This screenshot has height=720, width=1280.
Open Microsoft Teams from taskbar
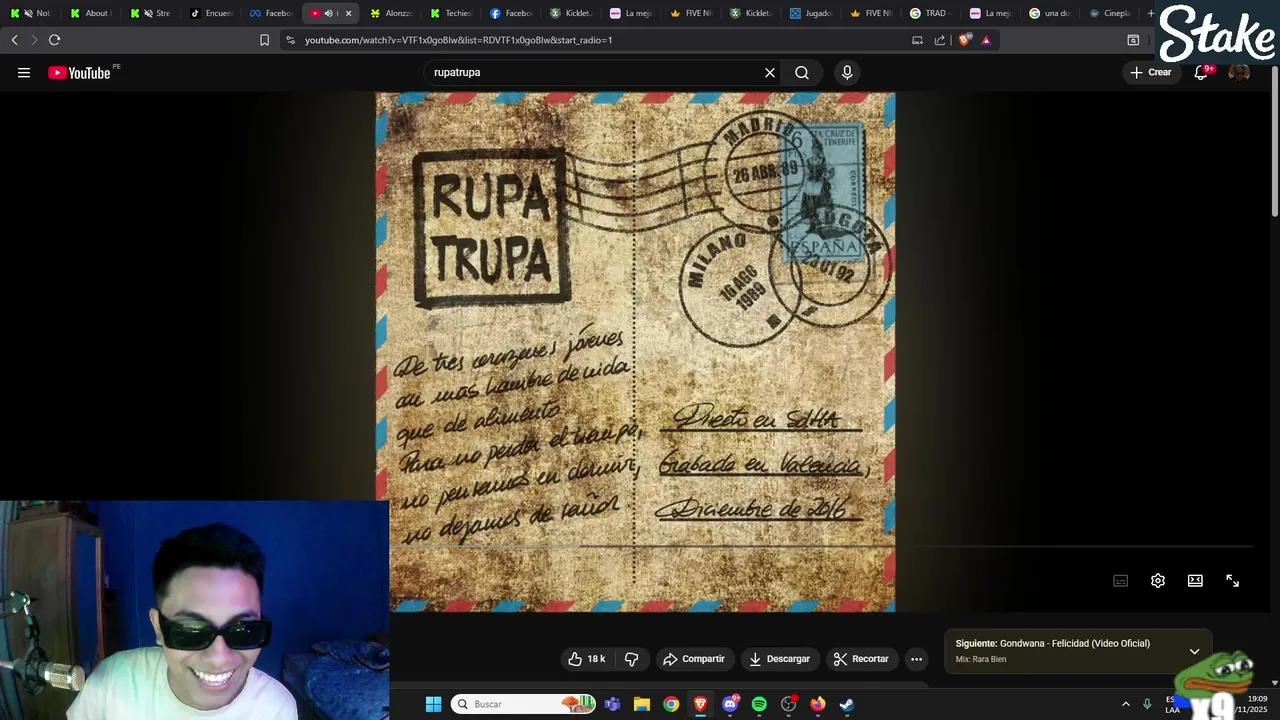coord(612,704)
